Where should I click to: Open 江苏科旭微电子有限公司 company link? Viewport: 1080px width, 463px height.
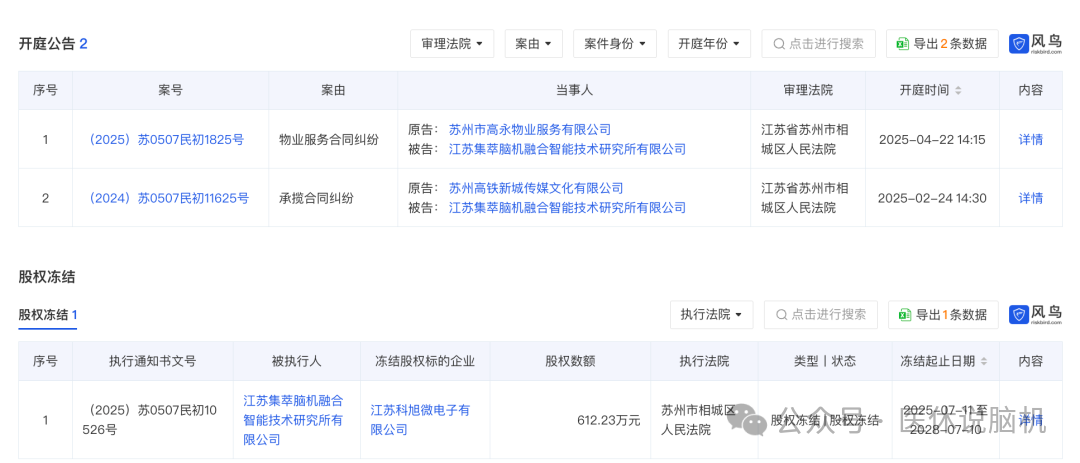click(x=420, y=420)
